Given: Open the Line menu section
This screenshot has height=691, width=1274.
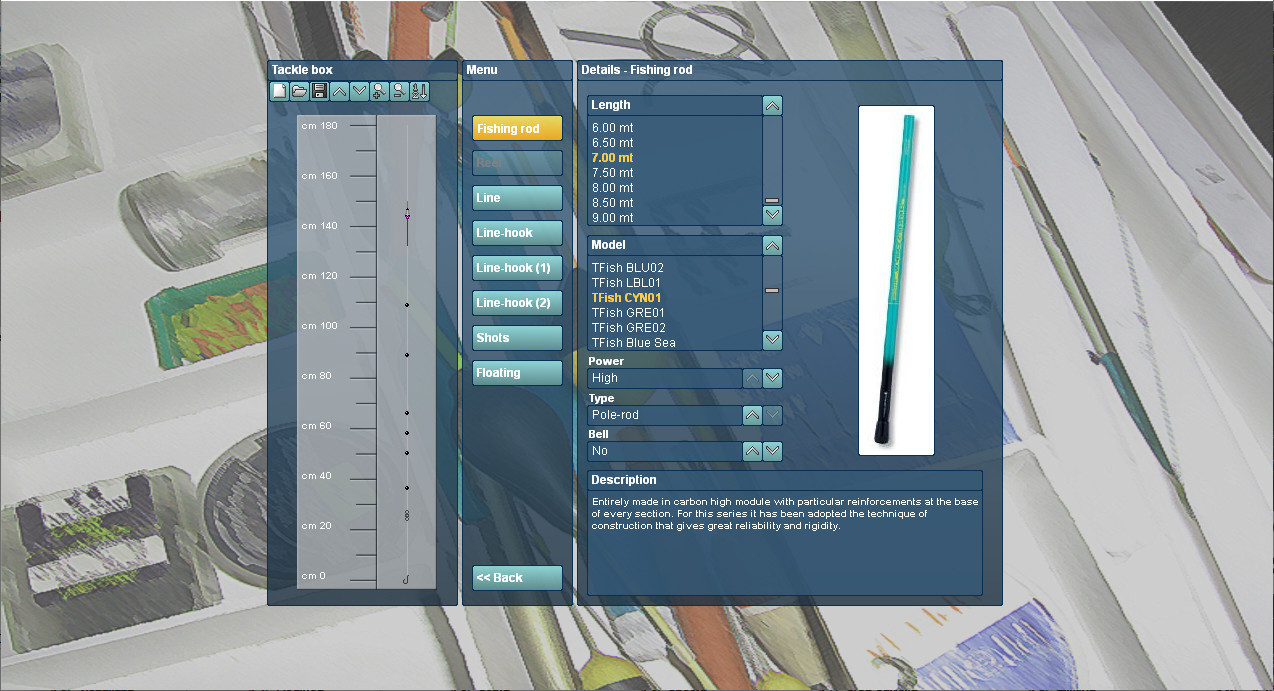Looking at the screenshot, I should coord(517,198).
